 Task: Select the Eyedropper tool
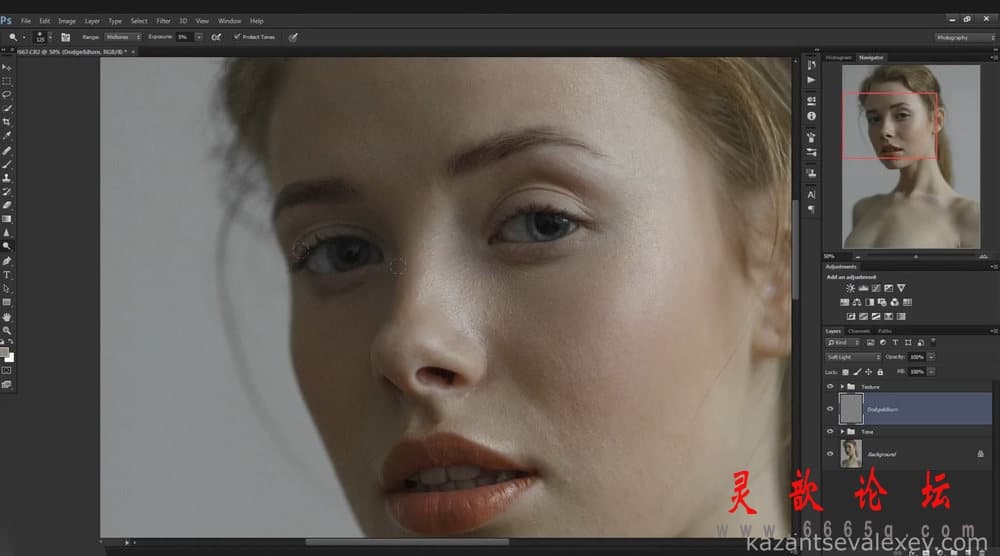[x=6, y=135]
